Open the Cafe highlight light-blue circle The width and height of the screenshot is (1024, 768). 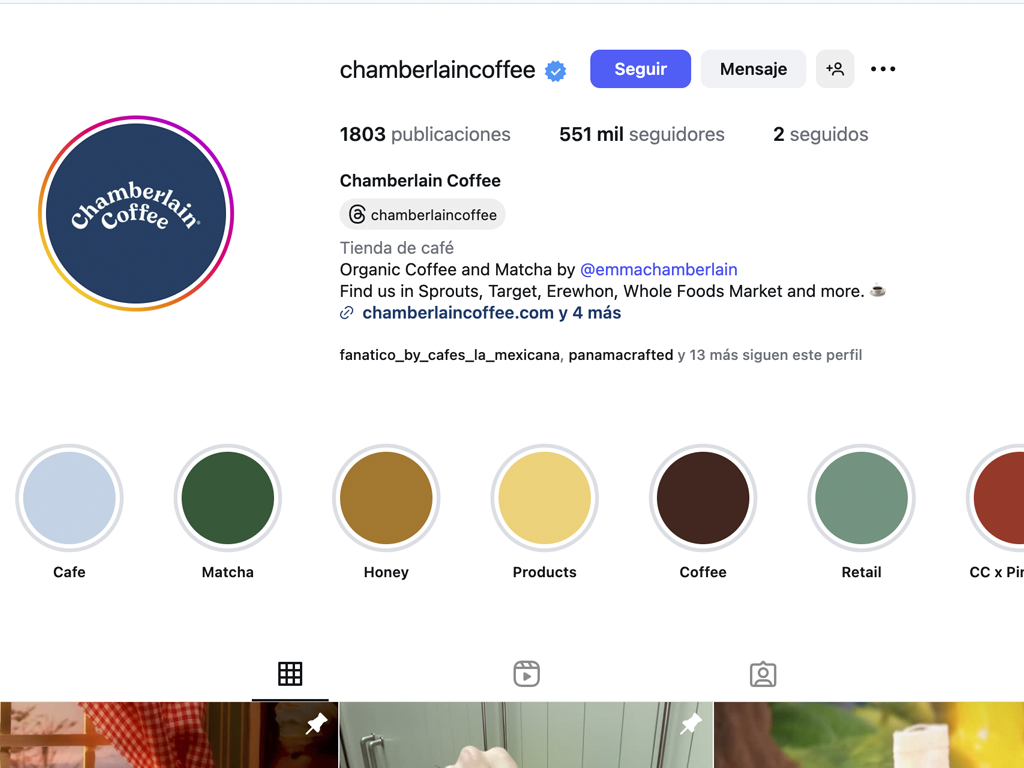[x=69, y=498]
